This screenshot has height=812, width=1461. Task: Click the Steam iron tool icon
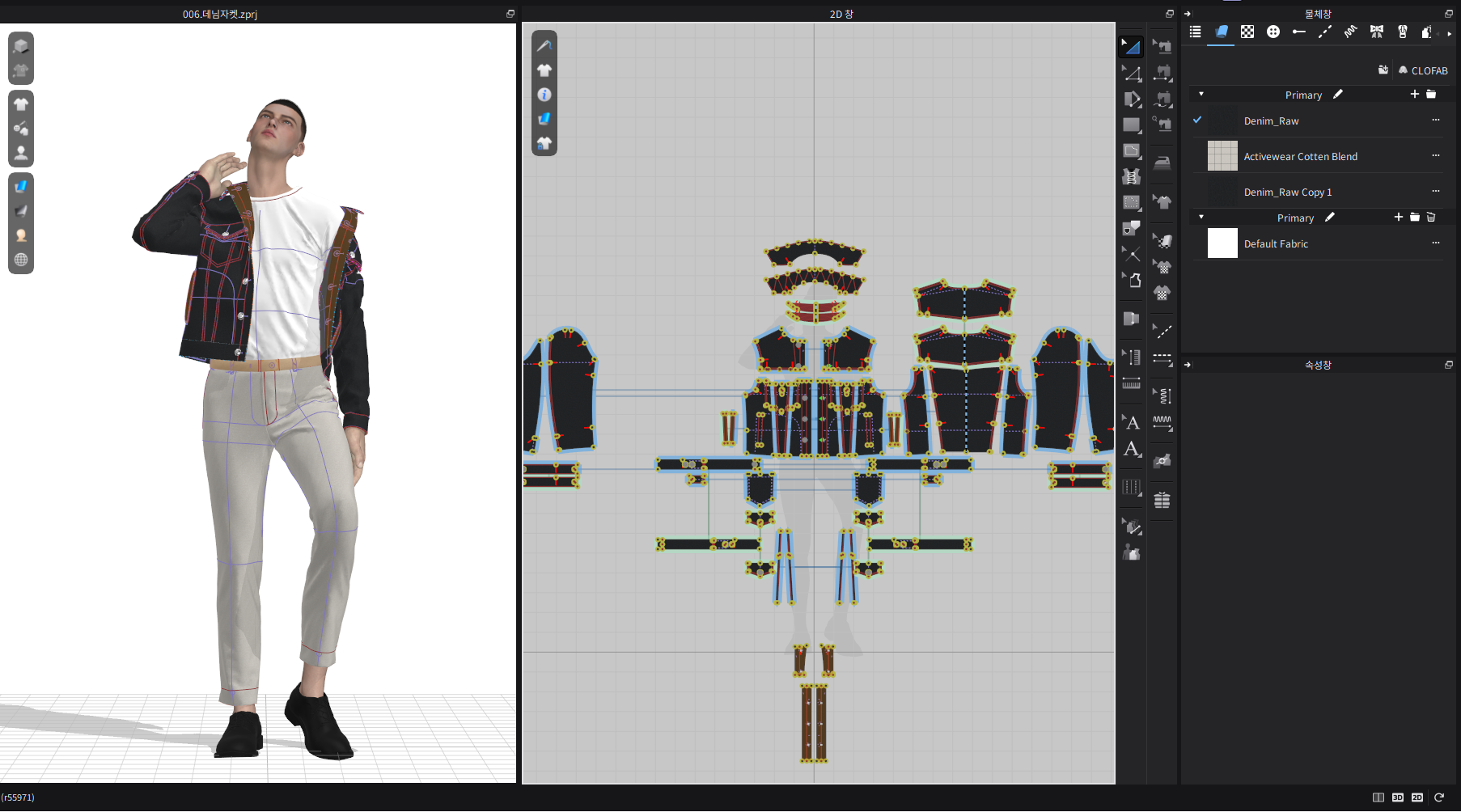1162,163
